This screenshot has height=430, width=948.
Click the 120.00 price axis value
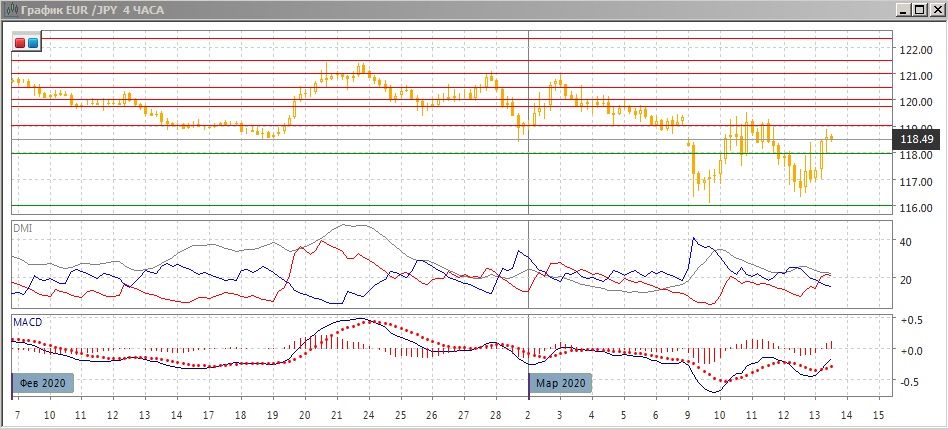[x=916, y=102]
